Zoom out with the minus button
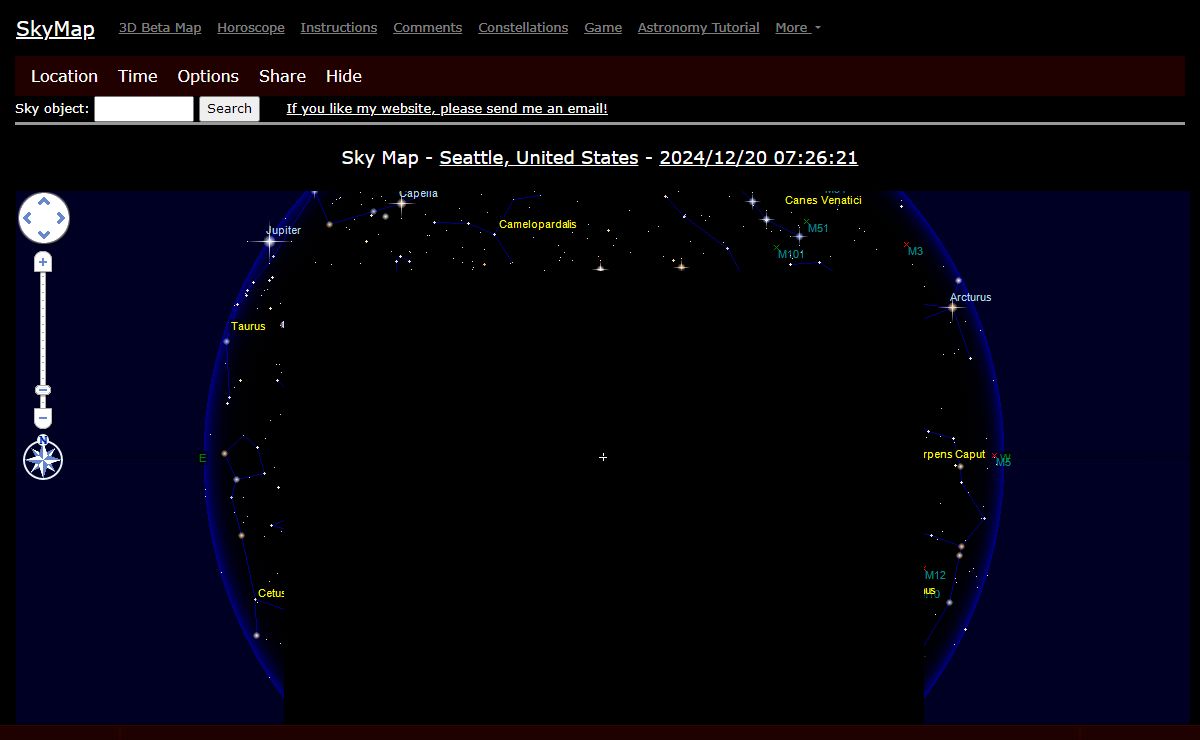 coord(43,418)
